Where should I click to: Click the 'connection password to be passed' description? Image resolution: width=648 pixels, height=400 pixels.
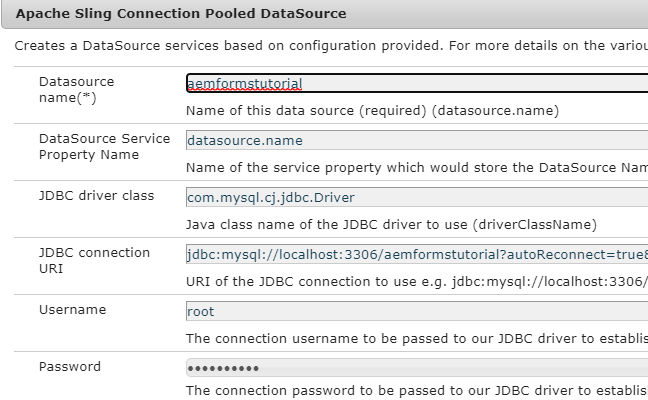tap(417, 390)
